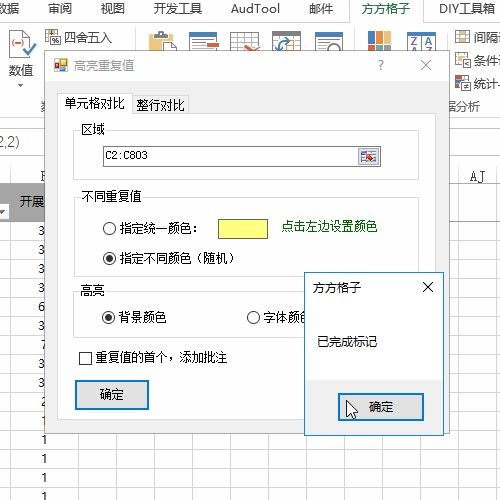
Task: Click the 四舍五入 rounding tool
Action: tap(79, 37)
